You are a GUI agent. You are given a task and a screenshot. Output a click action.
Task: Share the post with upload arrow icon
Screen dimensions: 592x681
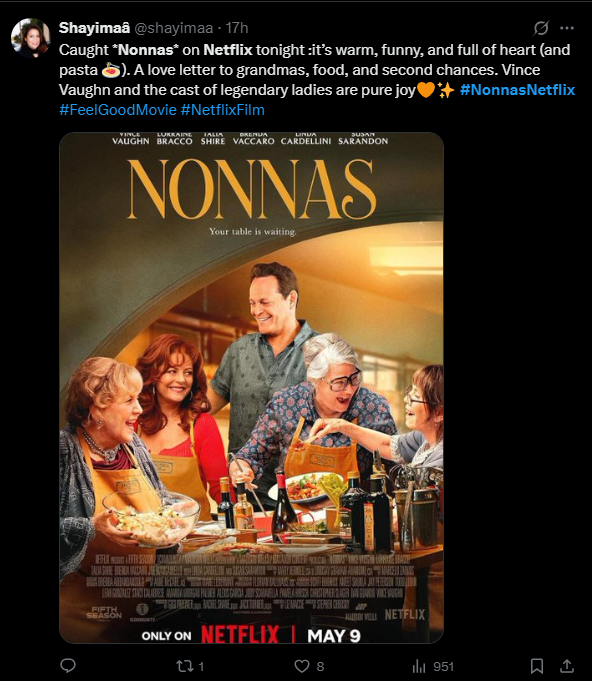(567, 665)
